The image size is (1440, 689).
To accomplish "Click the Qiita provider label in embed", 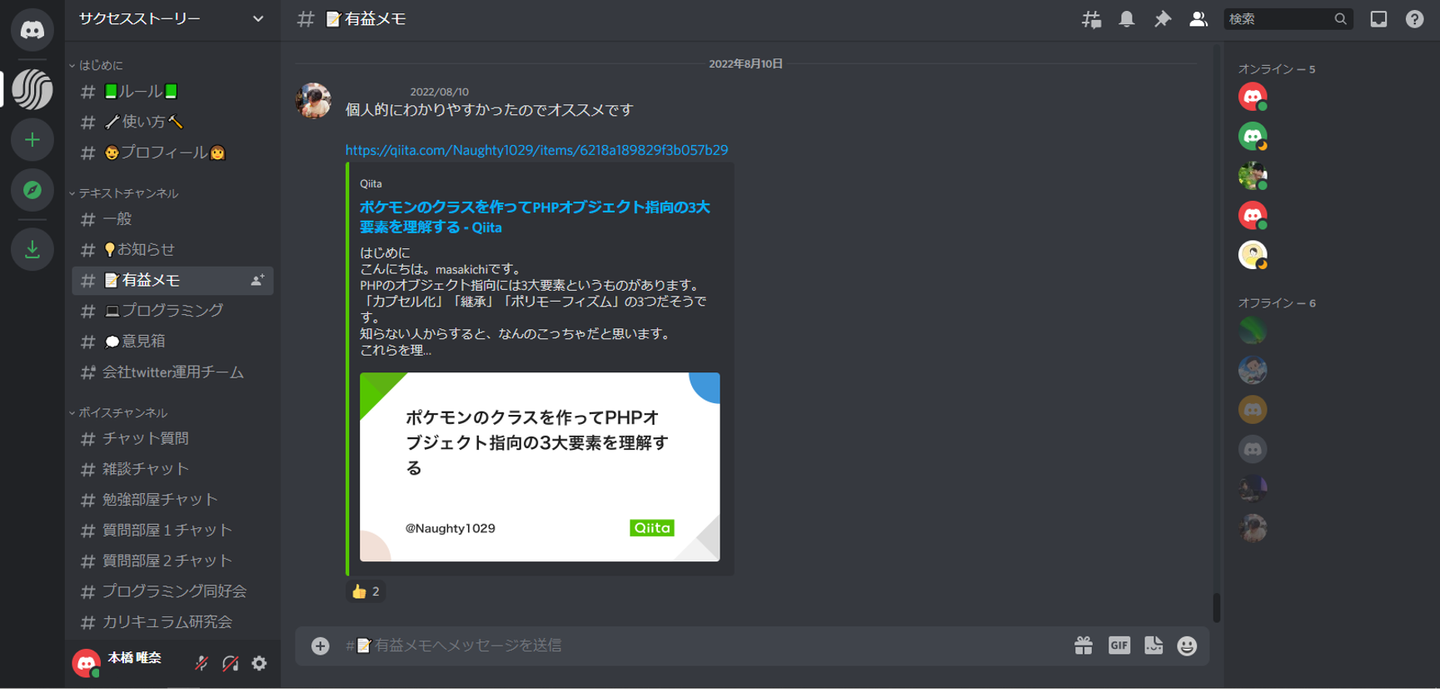I will (x=371, y=184).
